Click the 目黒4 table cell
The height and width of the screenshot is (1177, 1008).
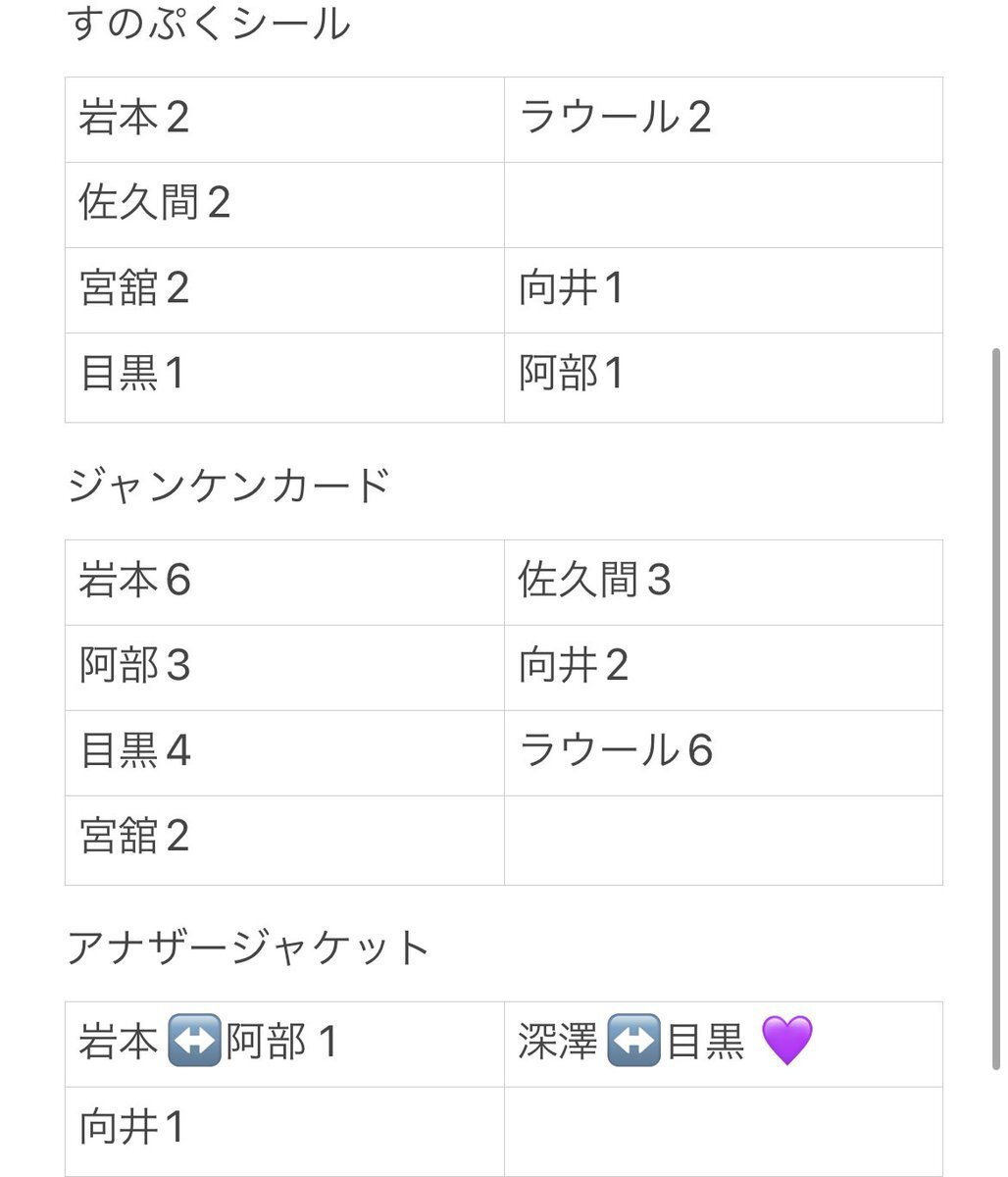(x=284, y=753)
